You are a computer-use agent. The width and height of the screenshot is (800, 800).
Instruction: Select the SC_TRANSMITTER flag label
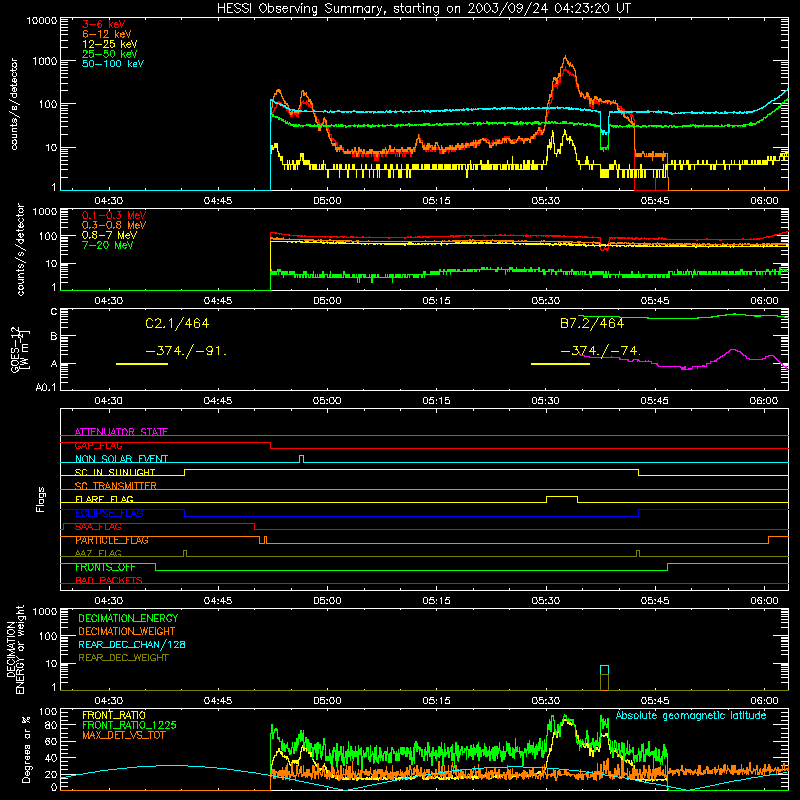[x=115, y=486]
